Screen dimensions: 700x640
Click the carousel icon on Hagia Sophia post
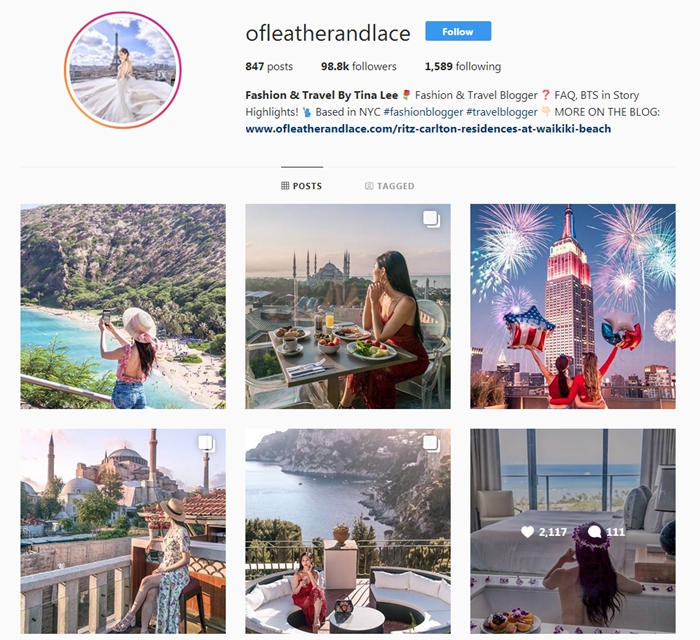click(207, 444)
